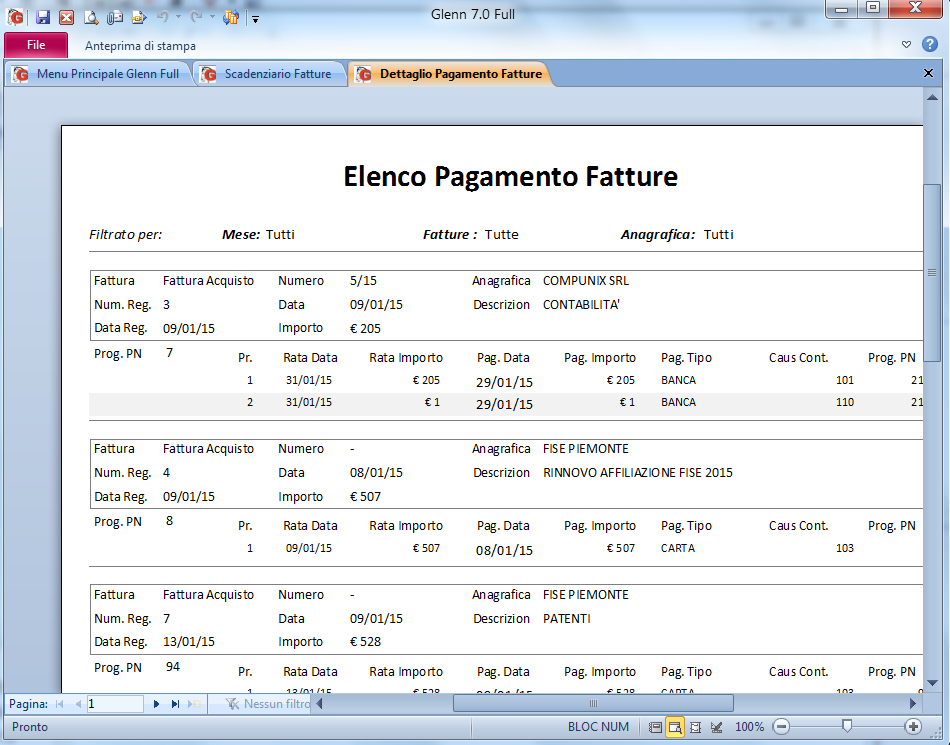Click the Elenco Pagamento Fatture report title
Screen dimensions: 950x745
(511, 177)
